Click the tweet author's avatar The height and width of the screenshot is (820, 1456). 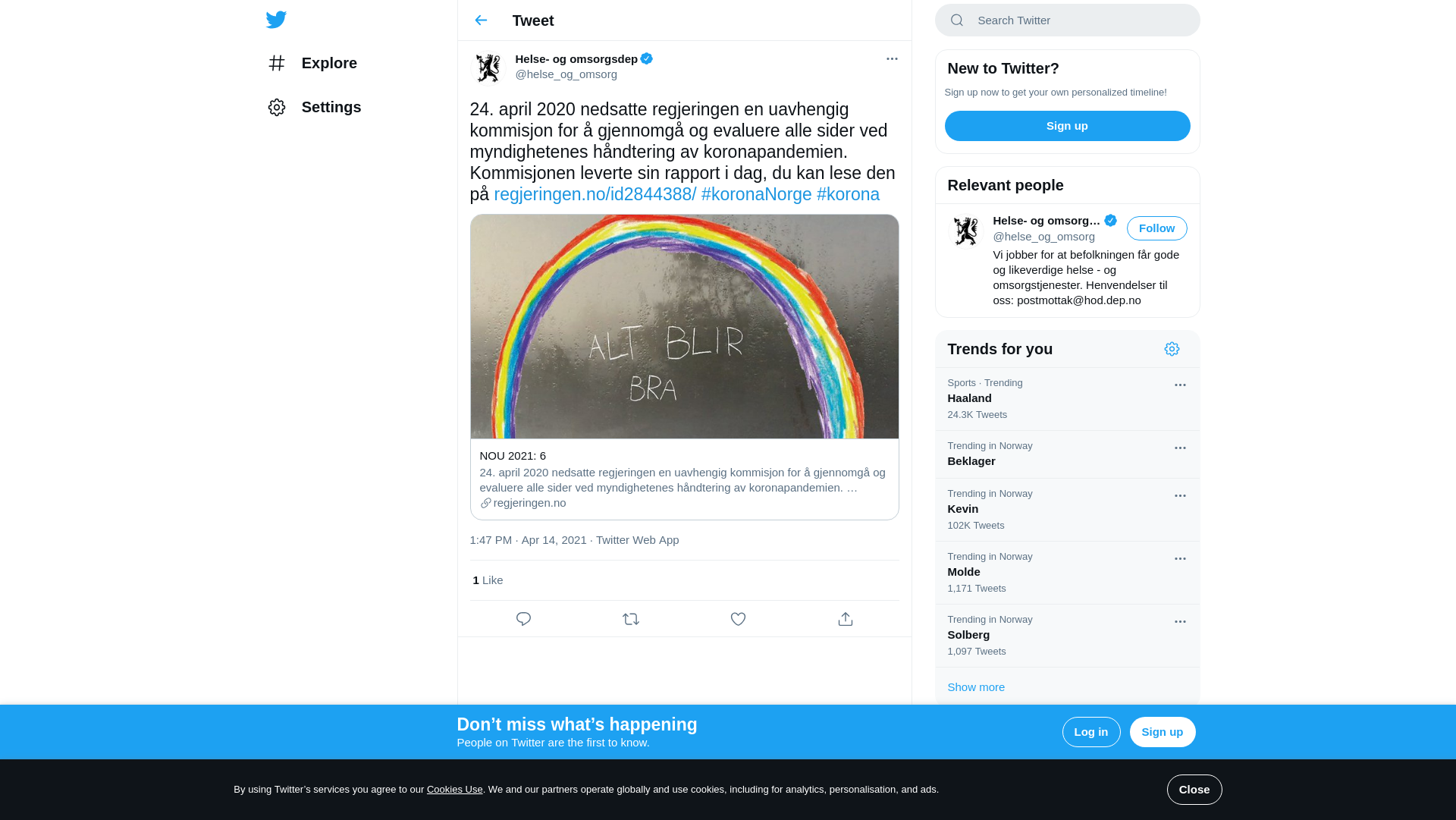pos(488,68)
